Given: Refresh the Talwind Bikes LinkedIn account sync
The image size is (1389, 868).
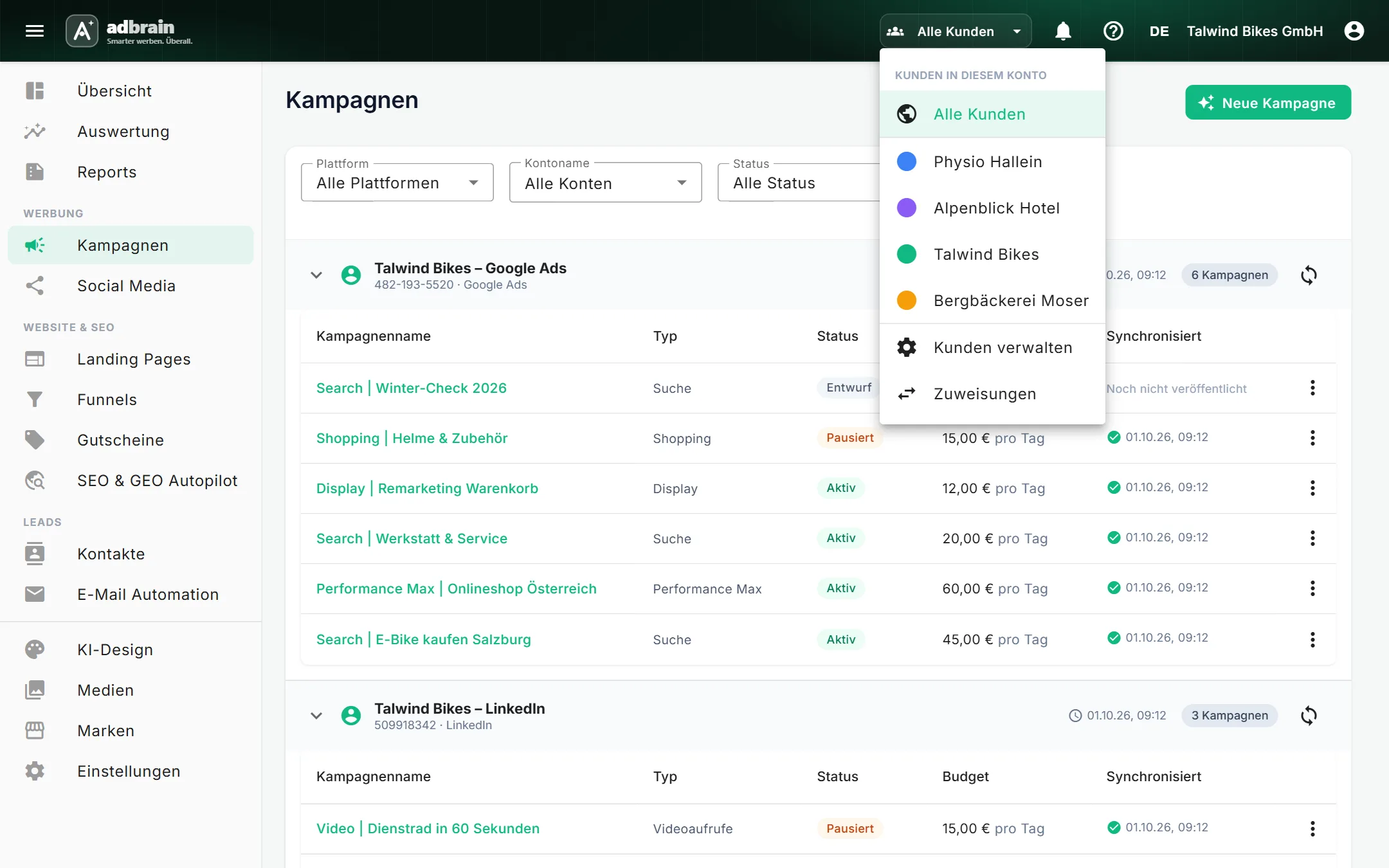Looking at the screenshot, I should (x=1309, y=716).
